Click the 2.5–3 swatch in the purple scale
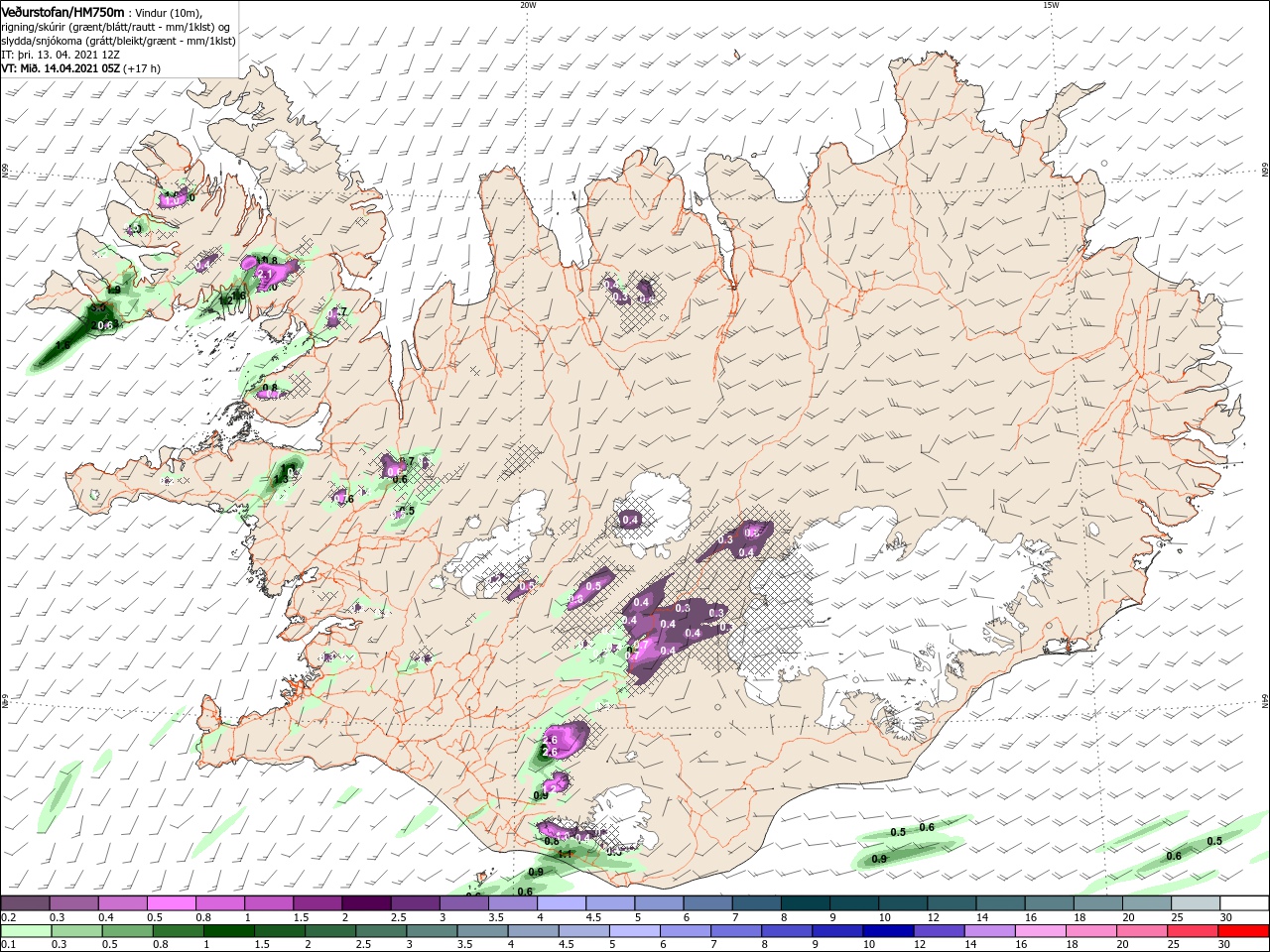 [x=416, y=903]
